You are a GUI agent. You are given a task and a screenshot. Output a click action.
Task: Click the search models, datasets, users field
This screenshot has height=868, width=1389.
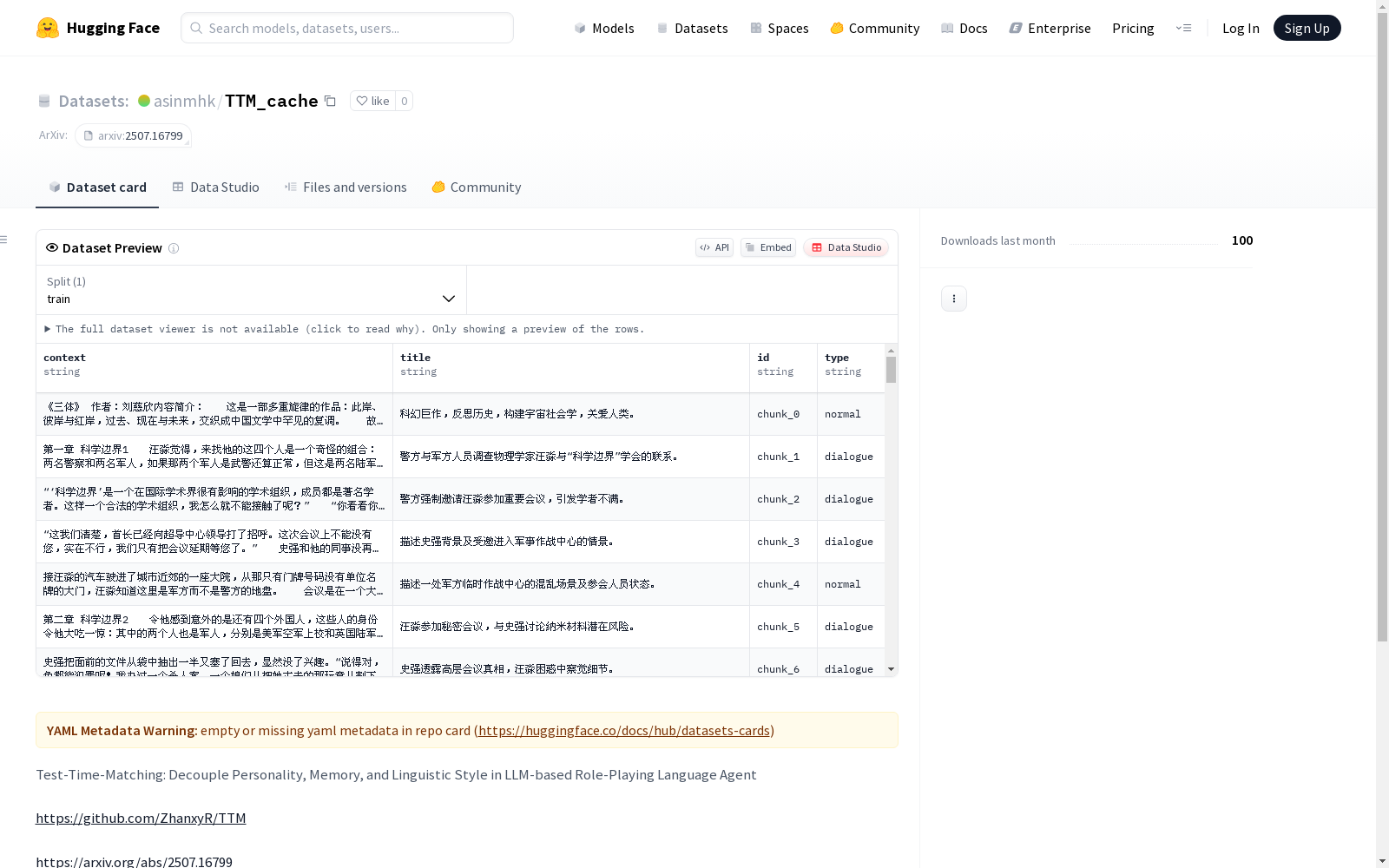coord(347,28)
